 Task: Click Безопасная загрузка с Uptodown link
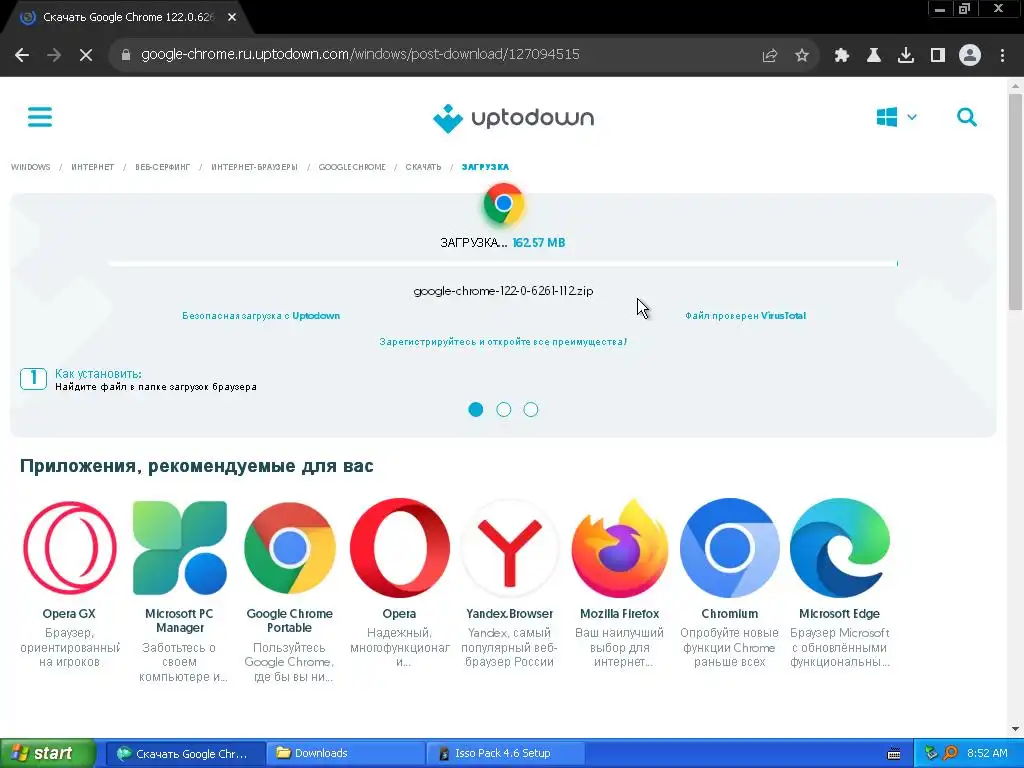261,316
